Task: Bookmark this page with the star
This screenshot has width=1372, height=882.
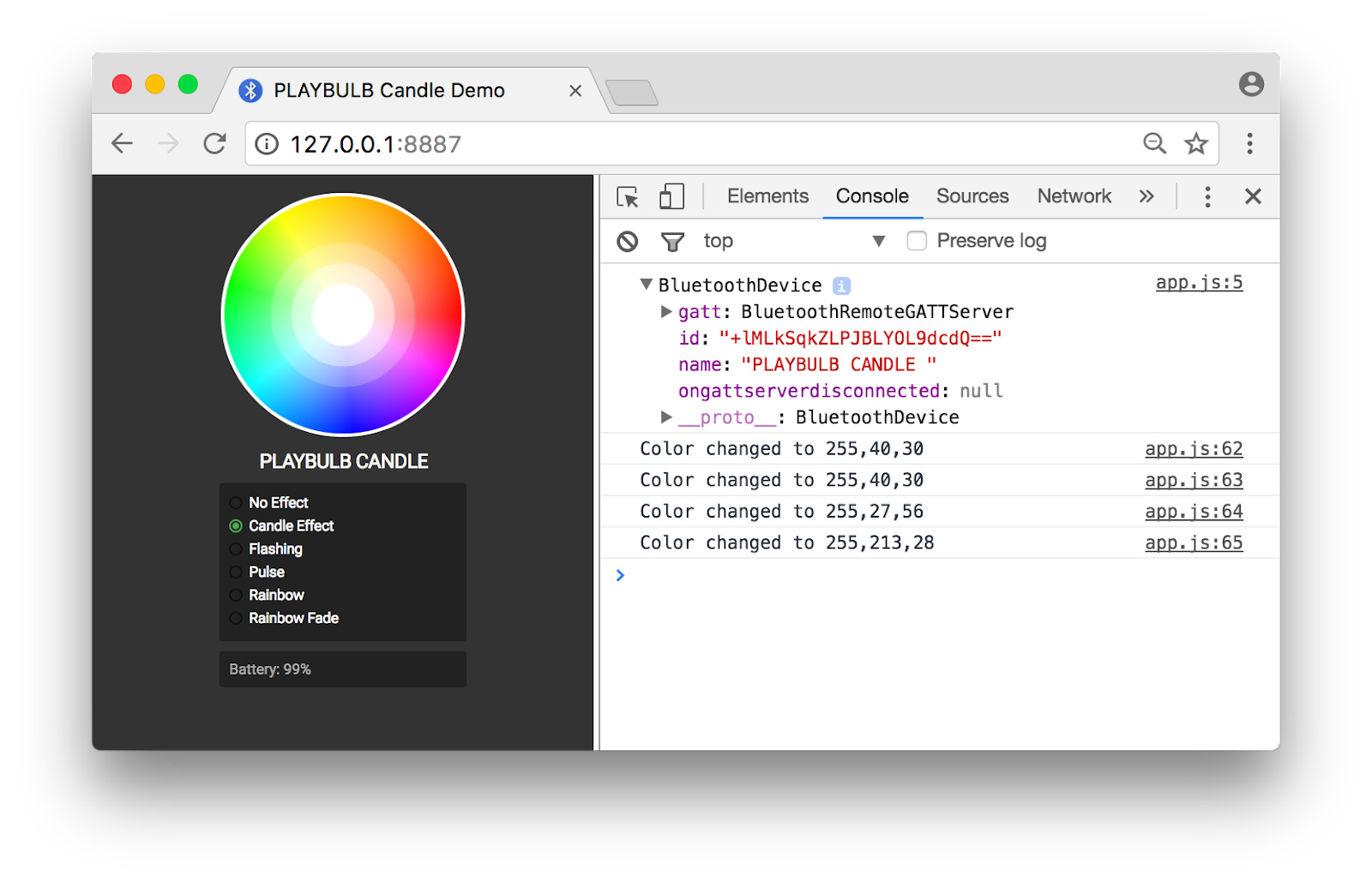Action: point(1195,143)
